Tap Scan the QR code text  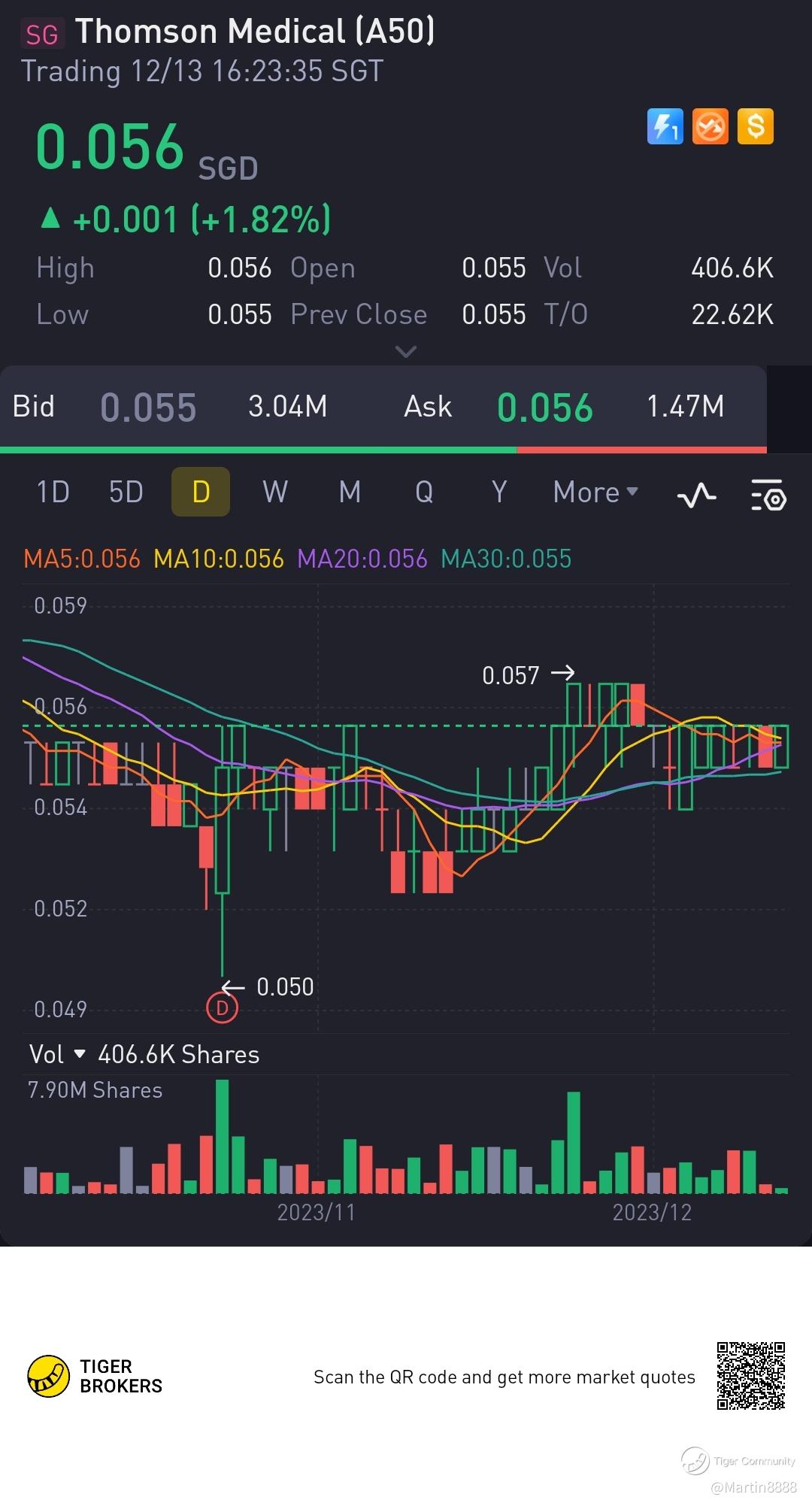coord(504,1377)
